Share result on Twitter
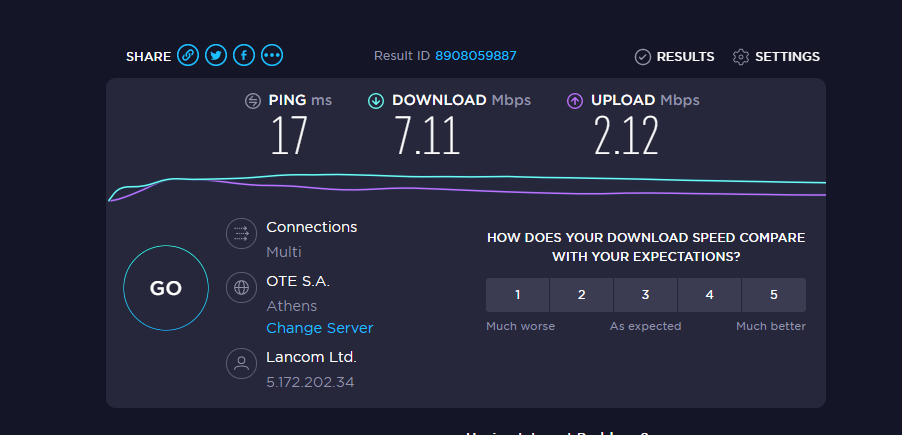This screenshot has height=435, width=902. point(216,55)
